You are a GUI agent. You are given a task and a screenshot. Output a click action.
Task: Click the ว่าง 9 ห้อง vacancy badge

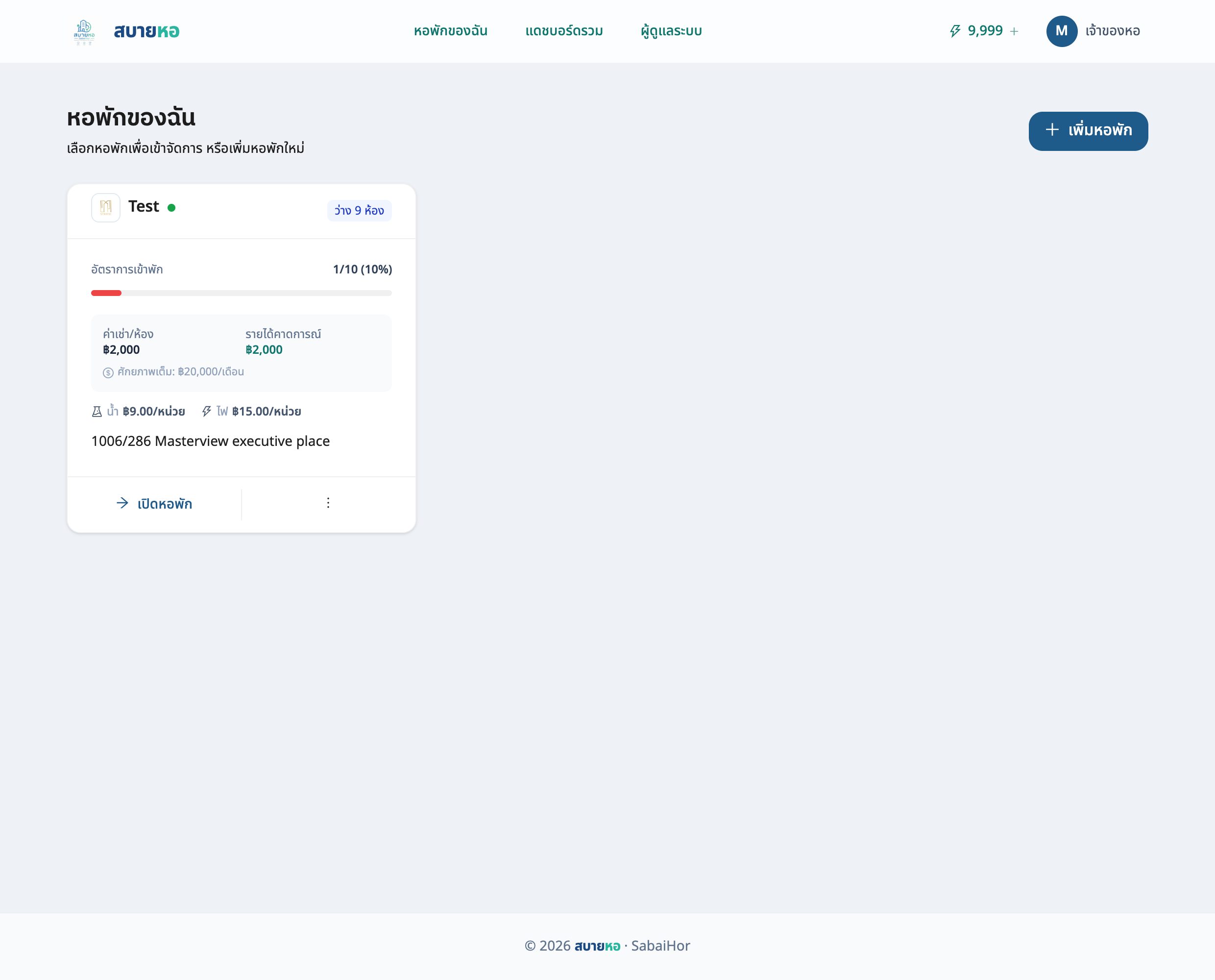tap(359, 211)
